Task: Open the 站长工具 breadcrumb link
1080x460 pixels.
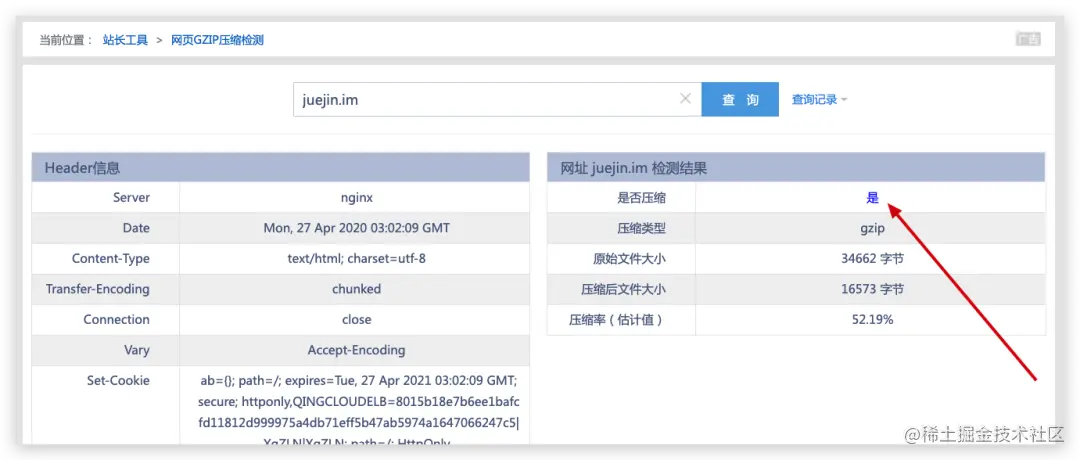Action: click(x=125, y=40)
